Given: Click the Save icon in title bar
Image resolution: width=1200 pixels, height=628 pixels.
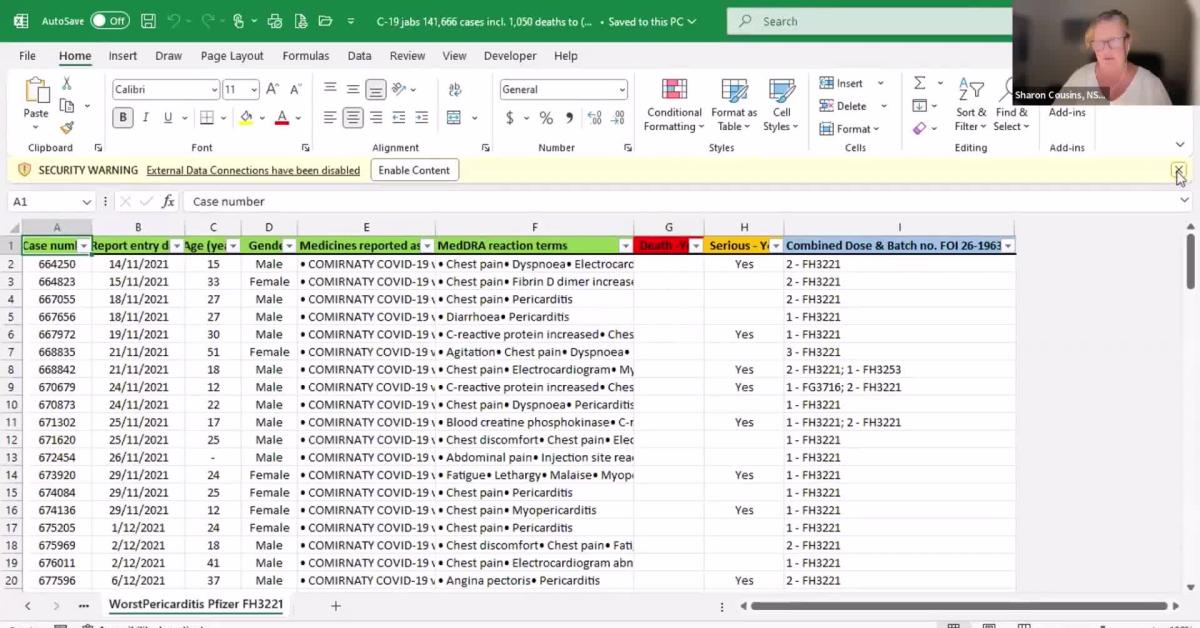Looking at the screenshot, I should (148, 21).
